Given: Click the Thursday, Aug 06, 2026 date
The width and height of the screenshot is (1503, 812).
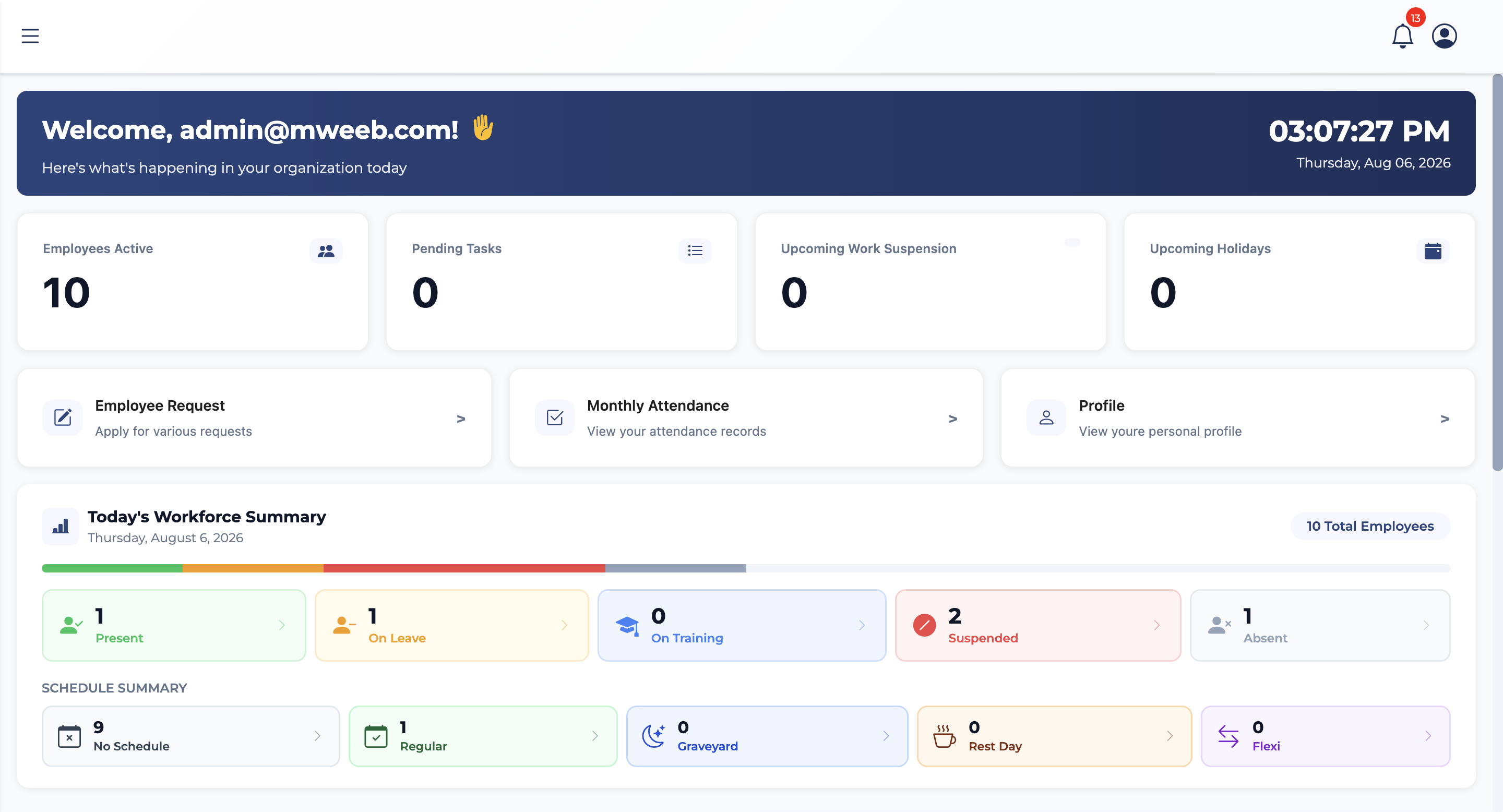Looking at the screenshot, I should (x=1374, y=163).
